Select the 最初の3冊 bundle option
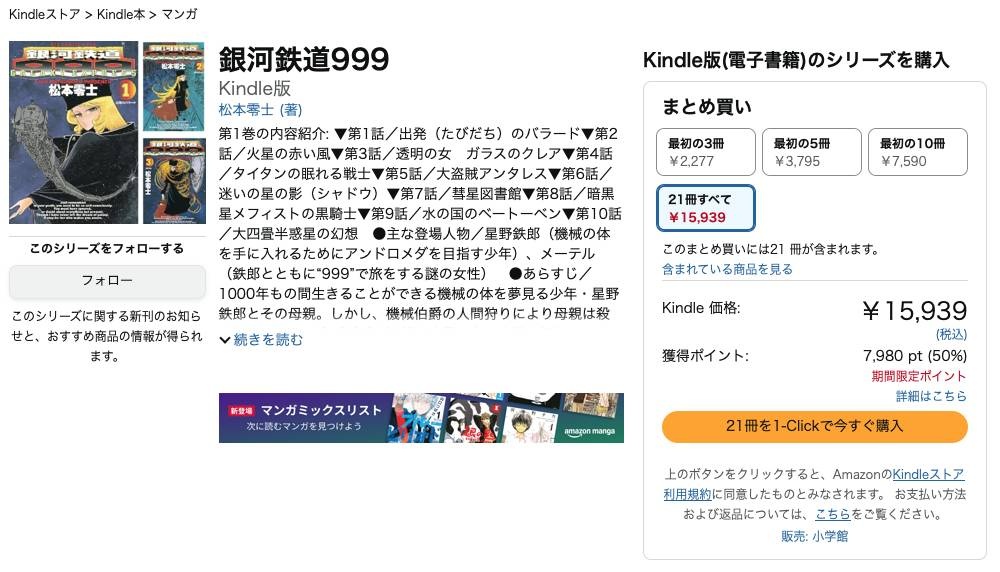Screen dimensions: 1000x572 pyautogui.click(x=705, y=152)
